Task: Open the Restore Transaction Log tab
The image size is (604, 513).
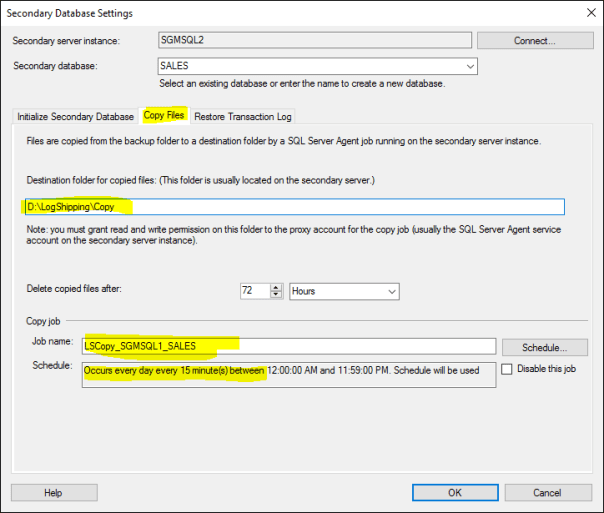Action: click(242, 116)
